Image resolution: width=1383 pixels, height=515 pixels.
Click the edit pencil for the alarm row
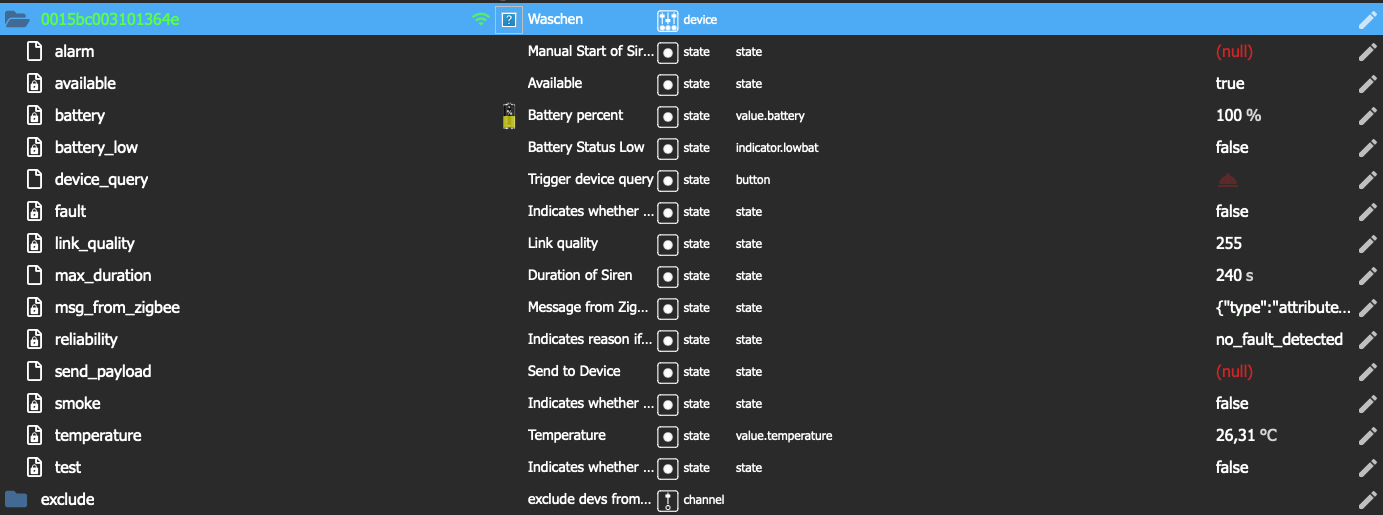[x=1367, y=52]
